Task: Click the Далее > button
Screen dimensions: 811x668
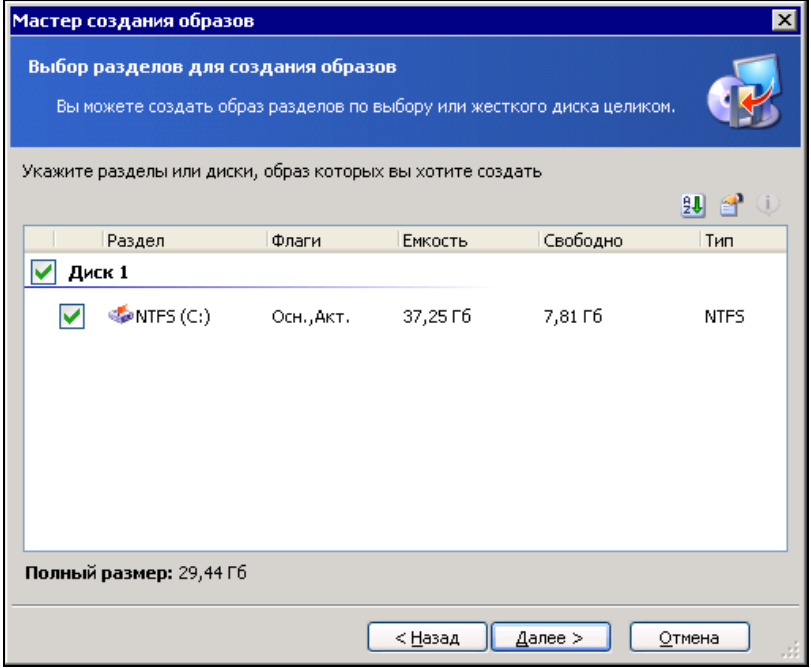Action: (550, 637)
